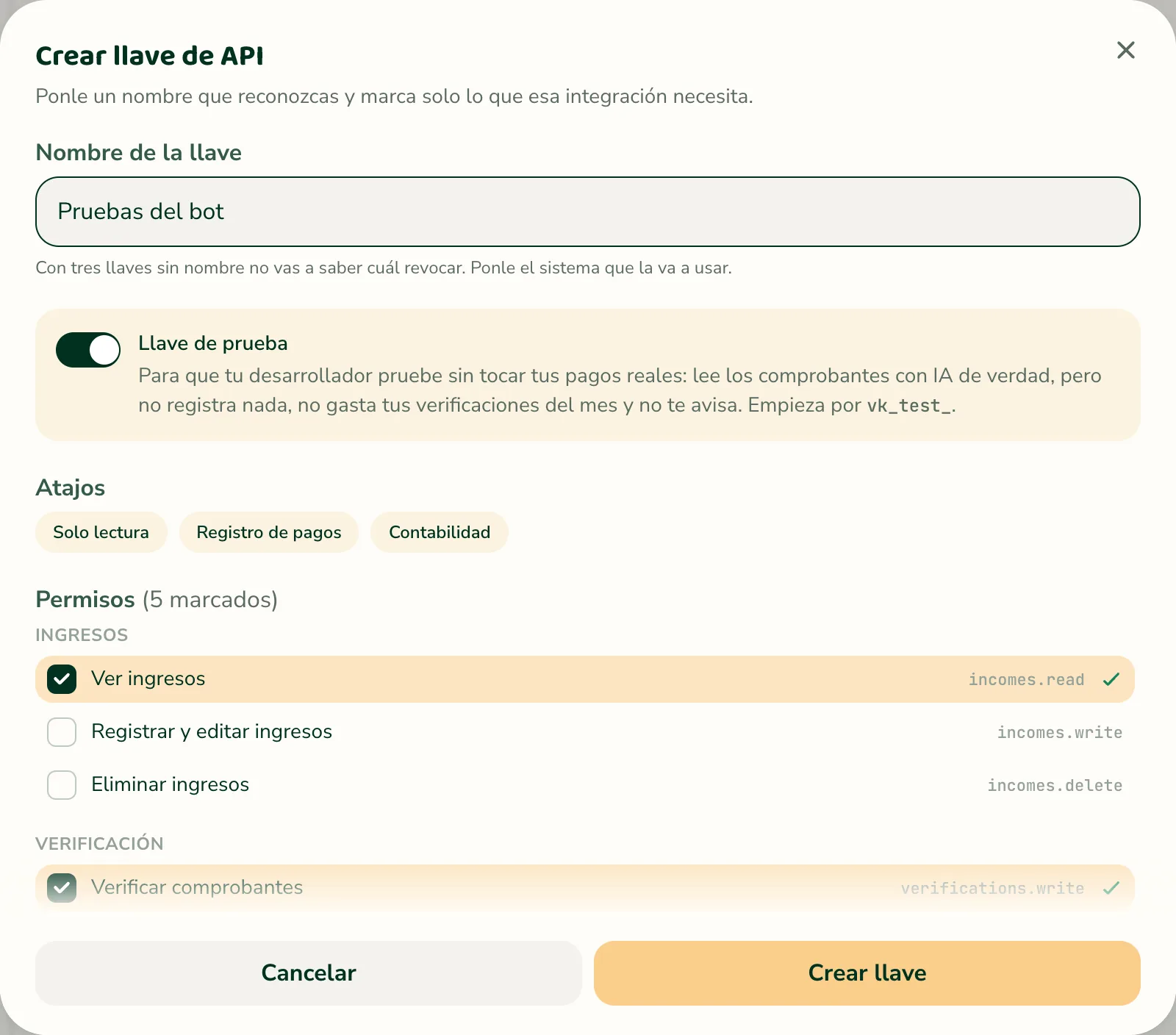Click the Nombre de la llave input field

pyautogui.click(x=588, y=212)
